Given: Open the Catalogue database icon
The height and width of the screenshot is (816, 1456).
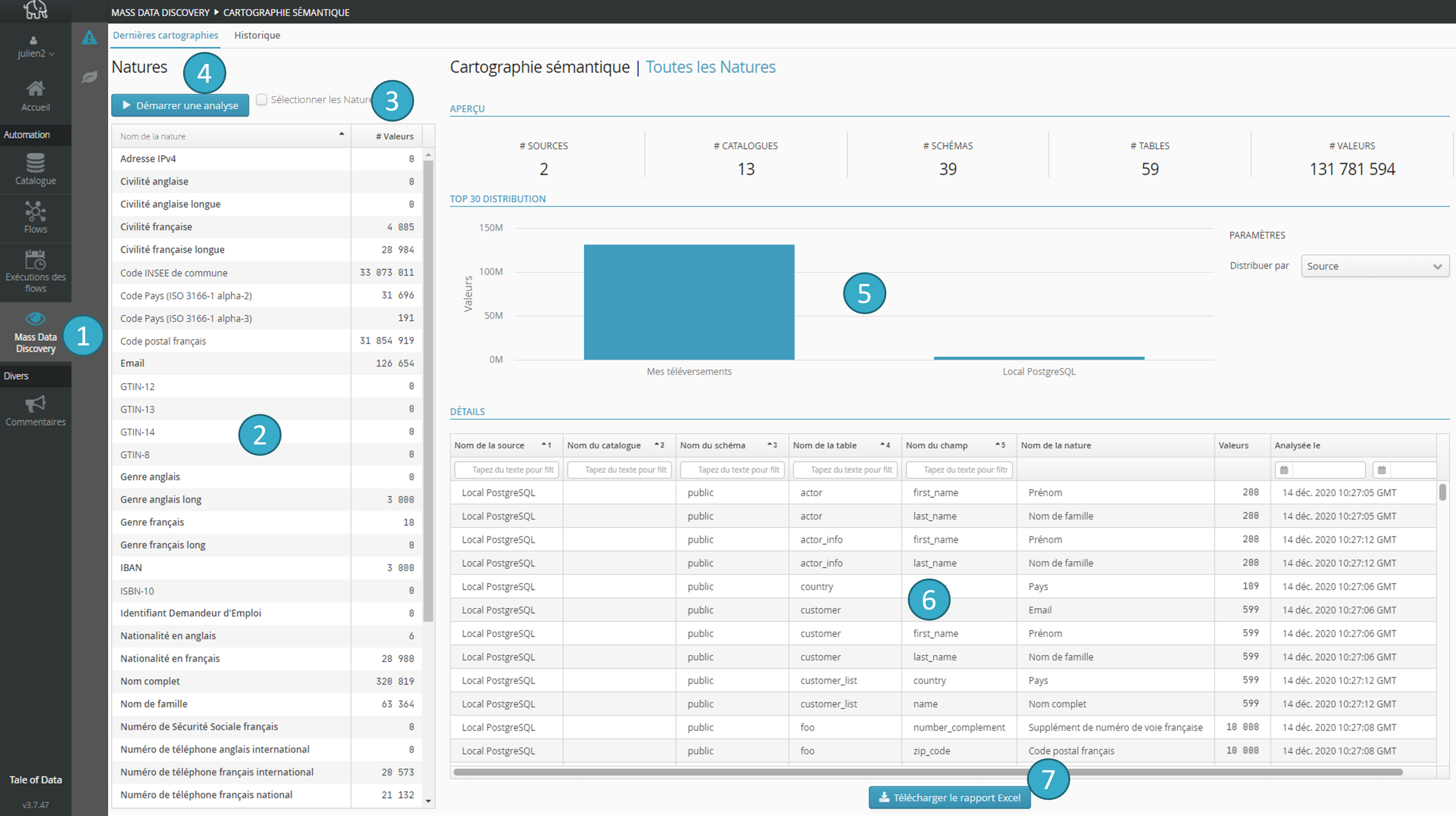Looking at the screenshot, I should (35, 163).
